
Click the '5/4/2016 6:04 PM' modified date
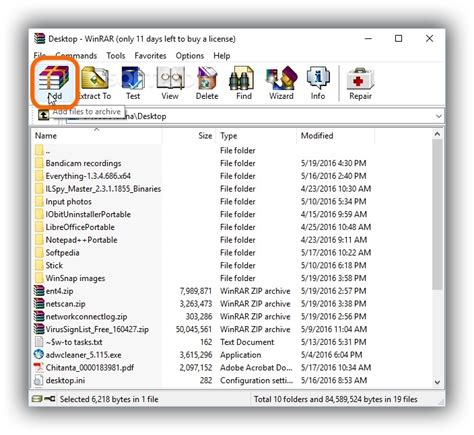331,354
